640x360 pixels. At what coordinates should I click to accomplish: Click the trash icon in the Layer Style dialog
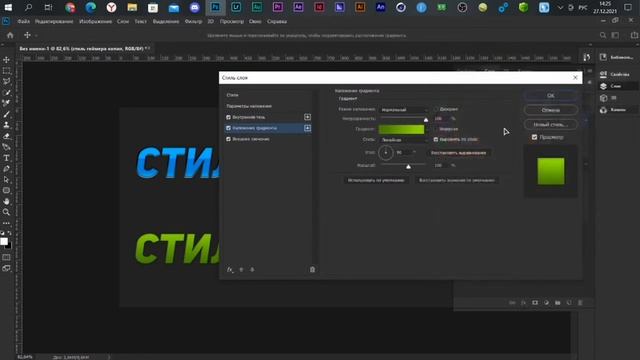pos(312,270)
